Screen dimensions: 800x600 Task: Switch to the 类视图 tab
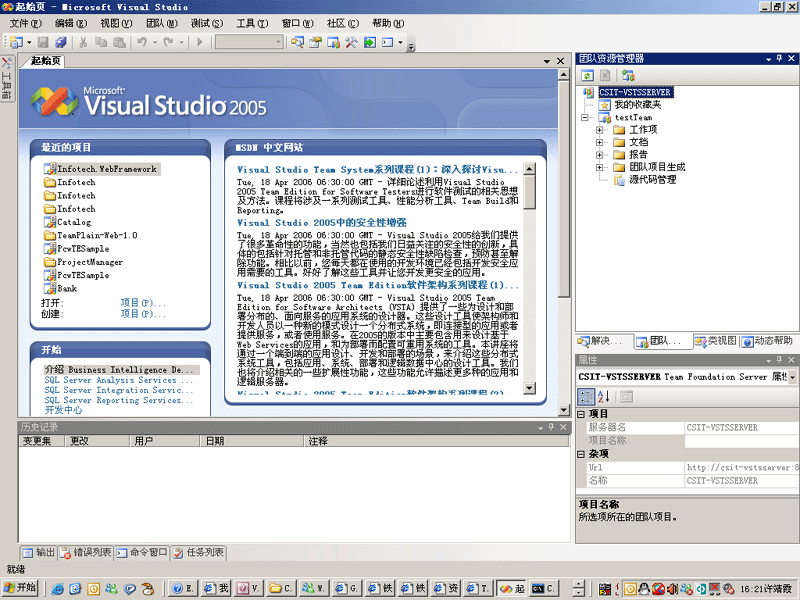click(715, 341)
